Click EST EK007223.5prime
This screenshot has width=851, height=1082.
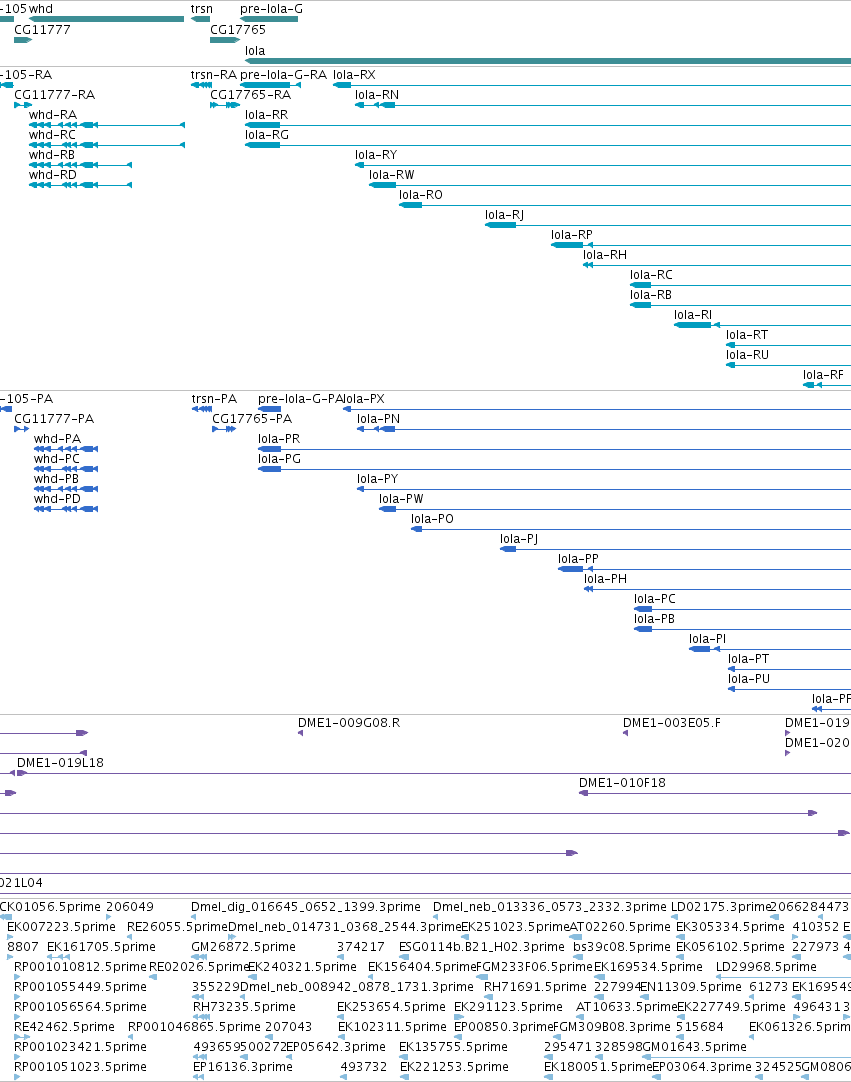61,927
